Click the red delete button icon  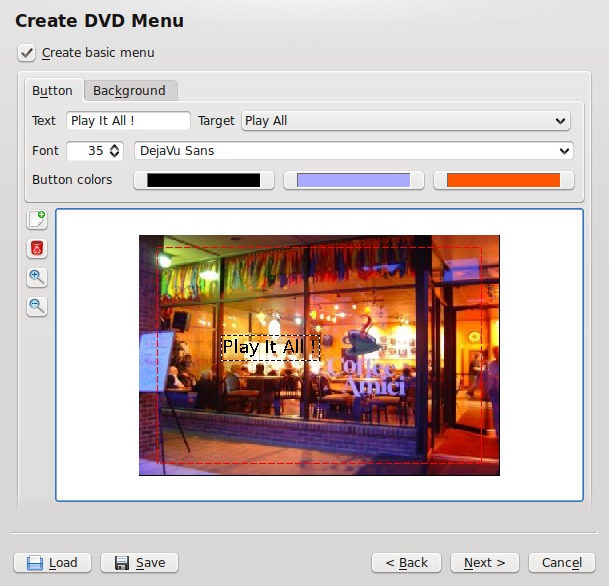[x=37, y=248]
